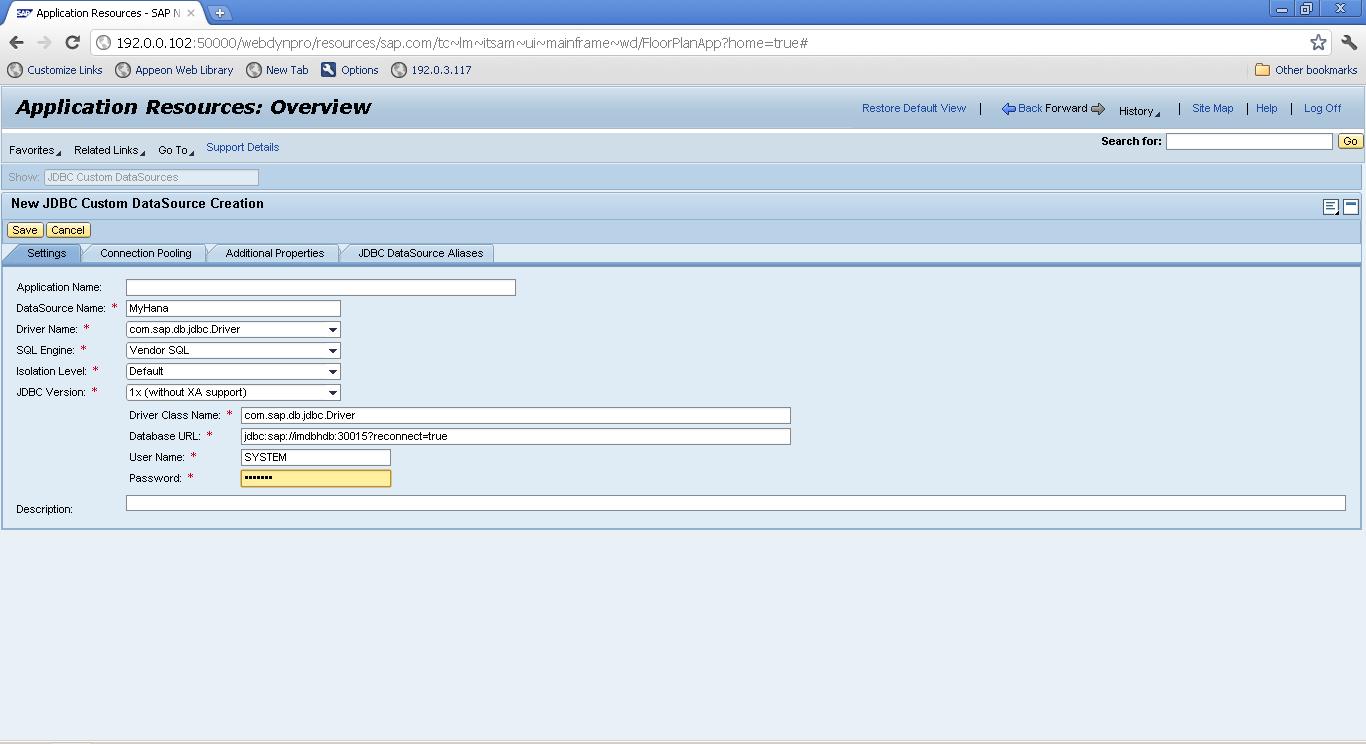Open Support Details link
This screenshot has height=744, width=1366.
[242, 147]
